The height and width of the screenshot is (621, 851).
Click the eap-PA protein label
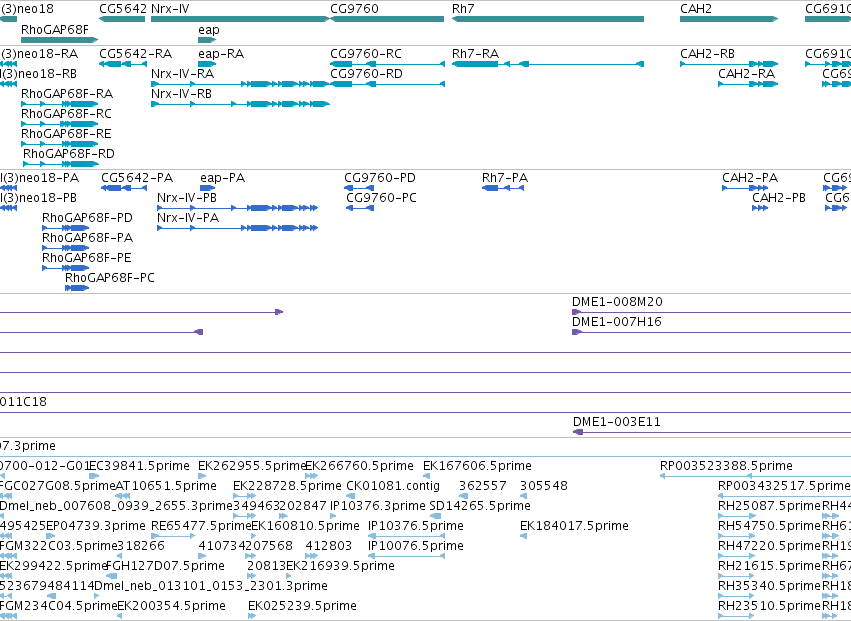coord(223,178)
